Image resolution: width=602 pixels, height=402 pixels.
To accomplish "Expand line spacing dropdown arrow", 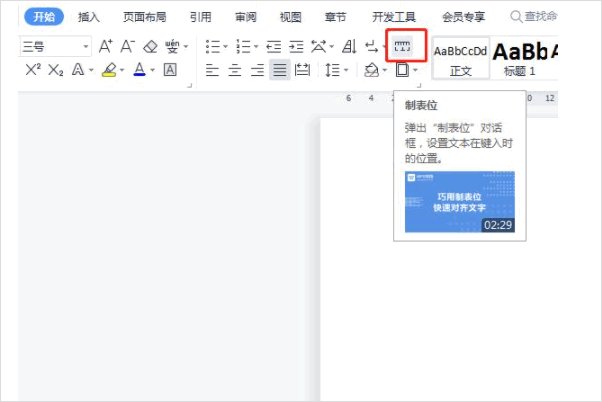I will pos(346,70).
